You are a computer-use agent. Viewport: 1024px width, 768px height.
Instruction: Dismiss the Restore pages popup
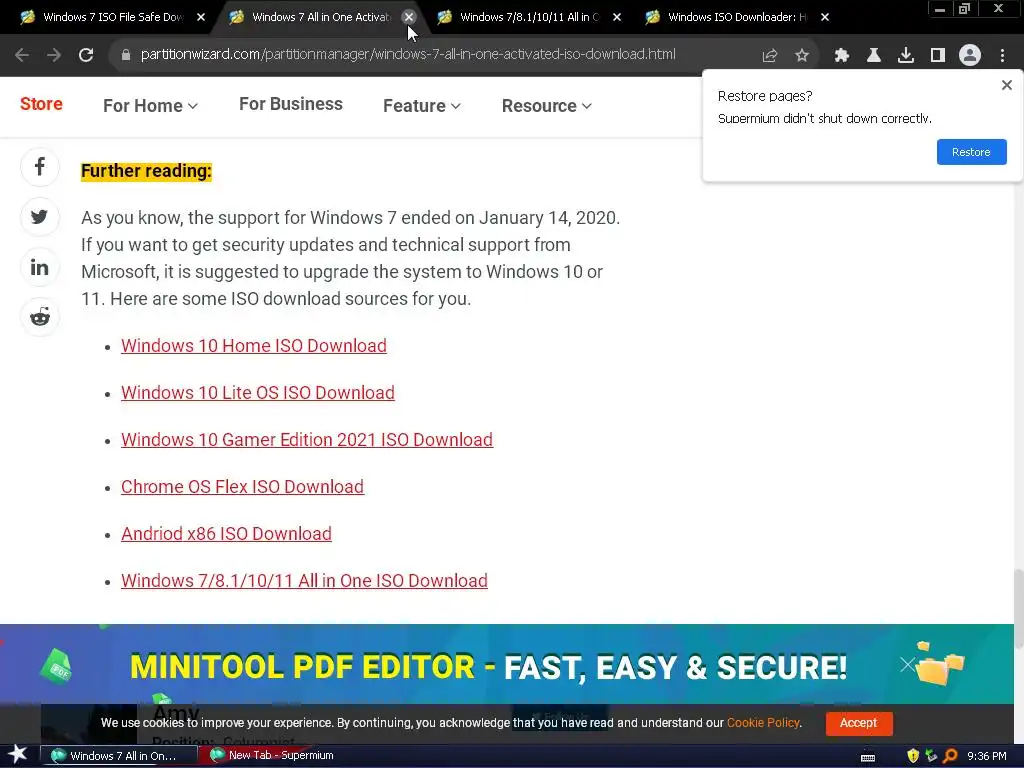tap(1007, 85)
